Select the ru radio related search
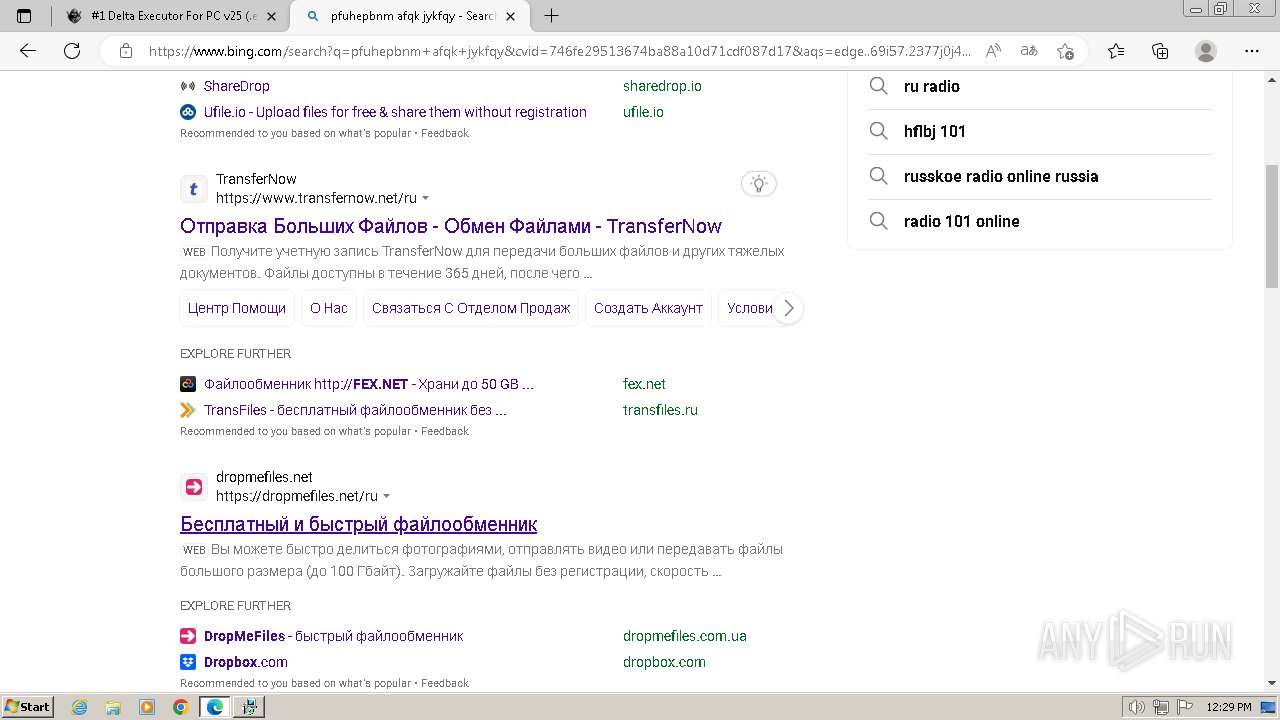The width and height of the screenshot is (1280, 720). click(x=1040, y=86)
